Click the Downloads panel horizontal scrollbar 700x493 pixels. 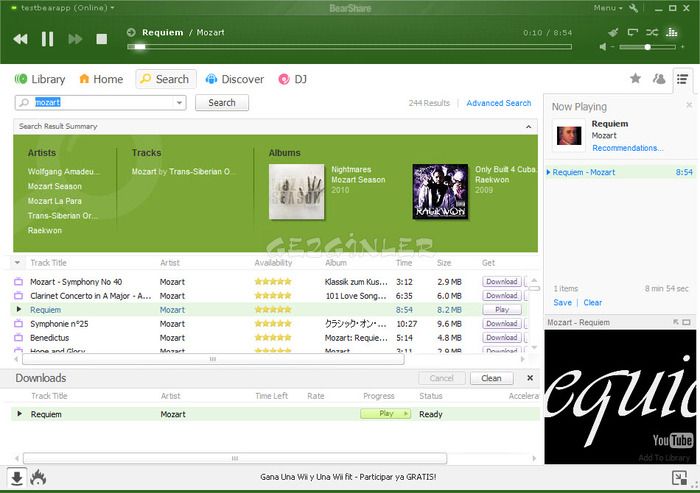click(x=235, y=458)
